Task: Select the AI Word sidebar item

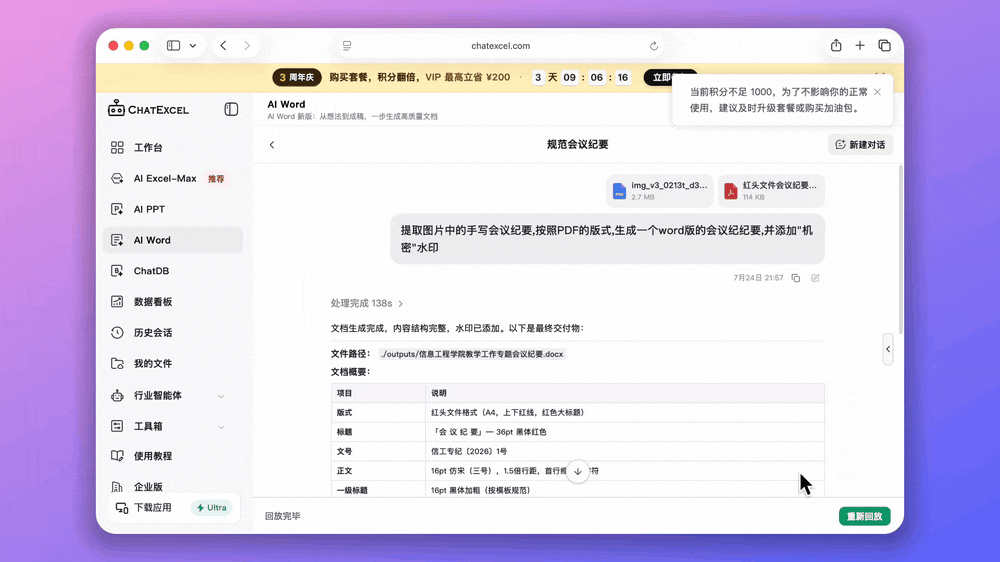Action: (x=172, y=240)
